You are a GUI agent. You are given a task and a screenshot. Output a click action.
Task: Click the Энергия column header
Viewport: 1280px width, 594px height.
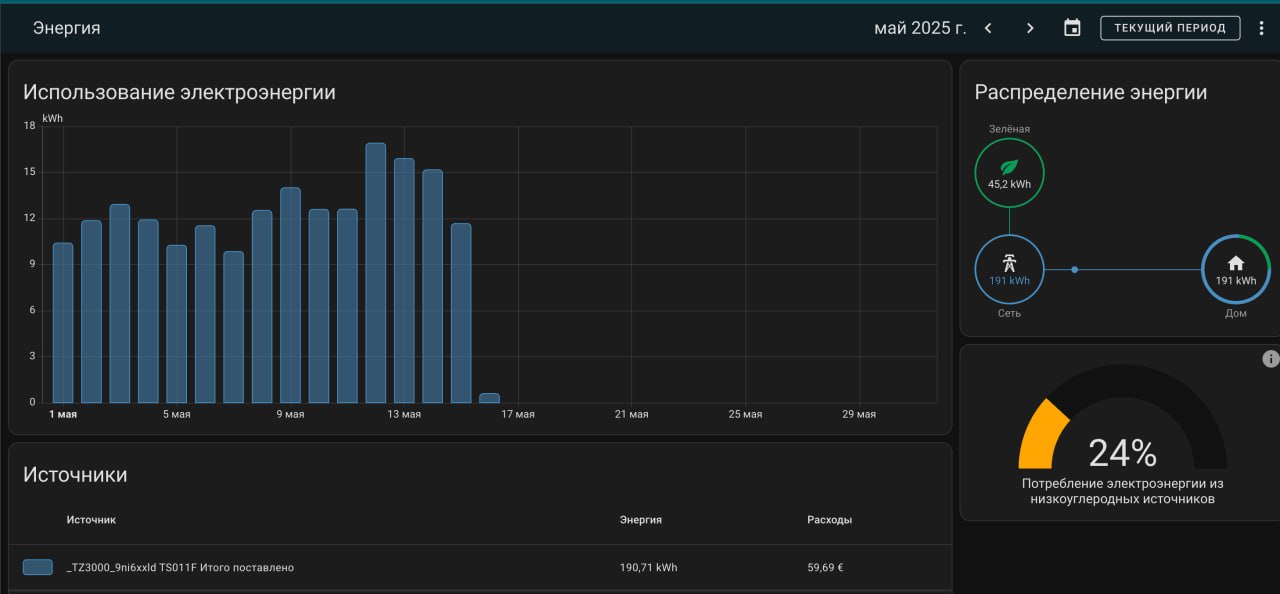[641, 520]
